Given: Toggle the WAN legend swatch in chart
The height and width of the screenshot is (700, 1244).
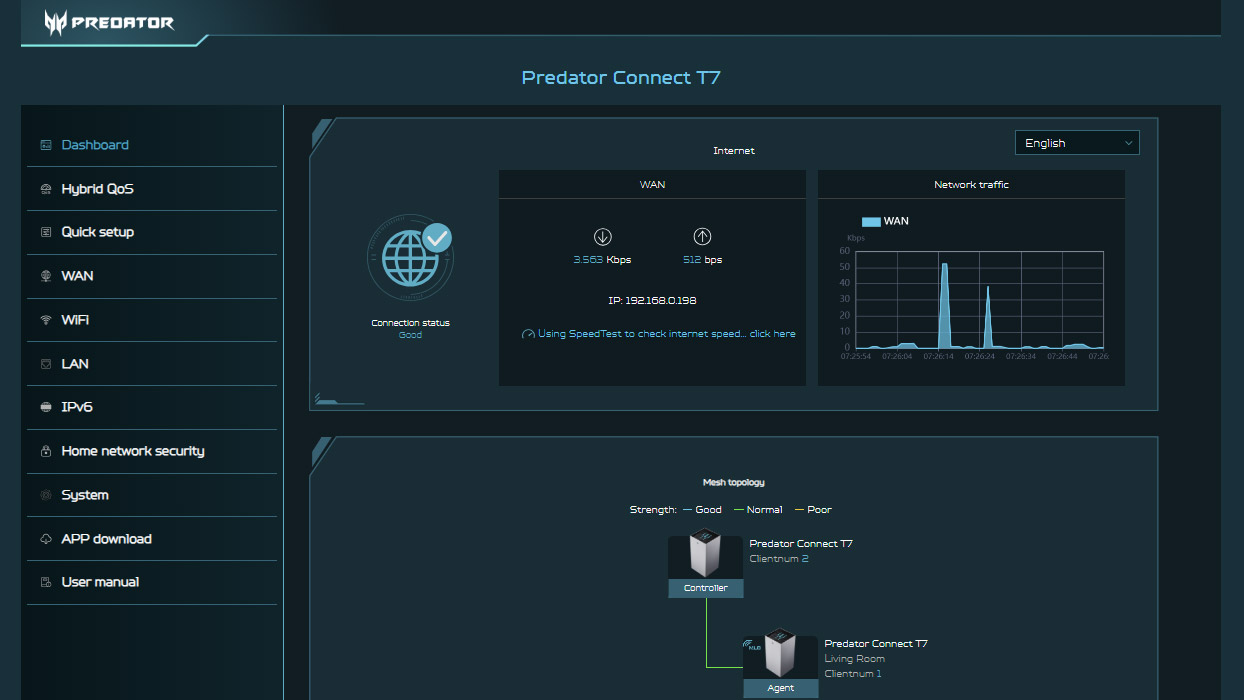Looking at the screenshot, I should click(x=870, y=221).
